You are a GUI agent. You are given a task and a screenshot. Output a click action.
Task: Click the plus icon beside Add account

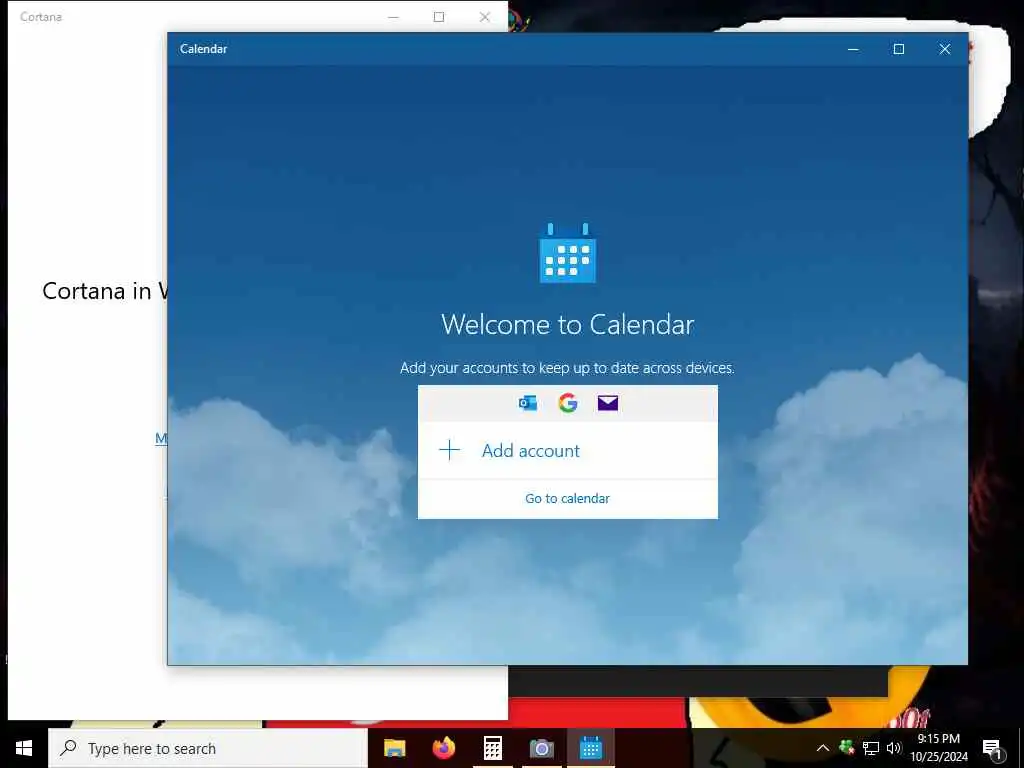pos(449,450)
